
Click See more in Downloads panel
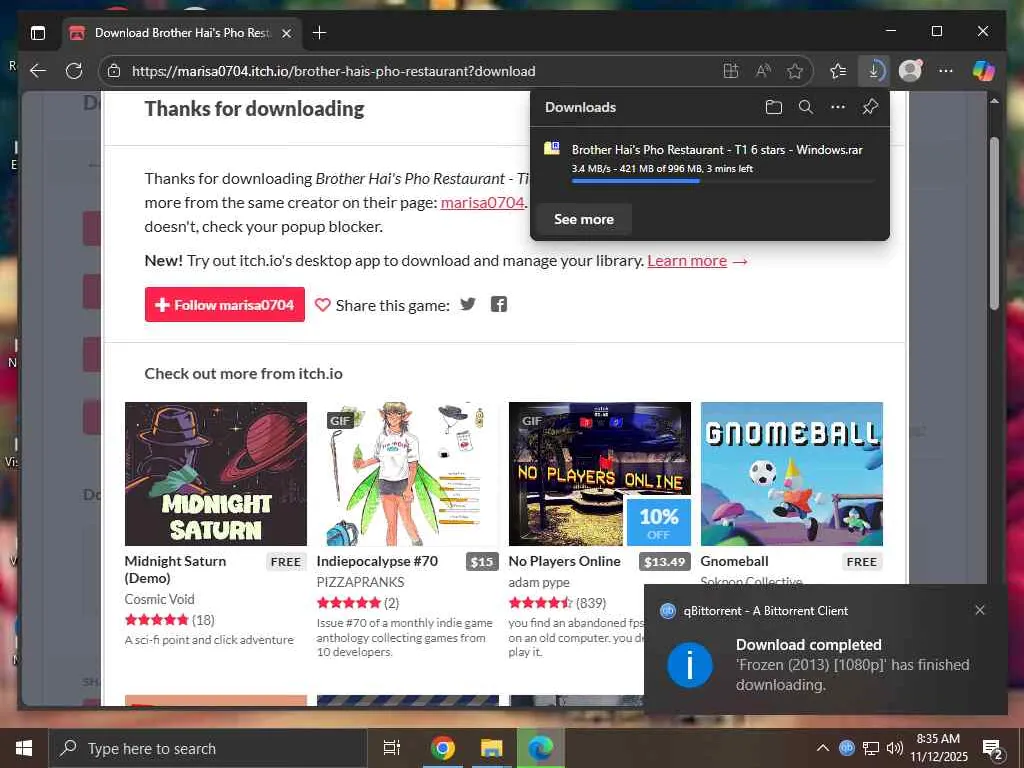[x=584, y=219]
